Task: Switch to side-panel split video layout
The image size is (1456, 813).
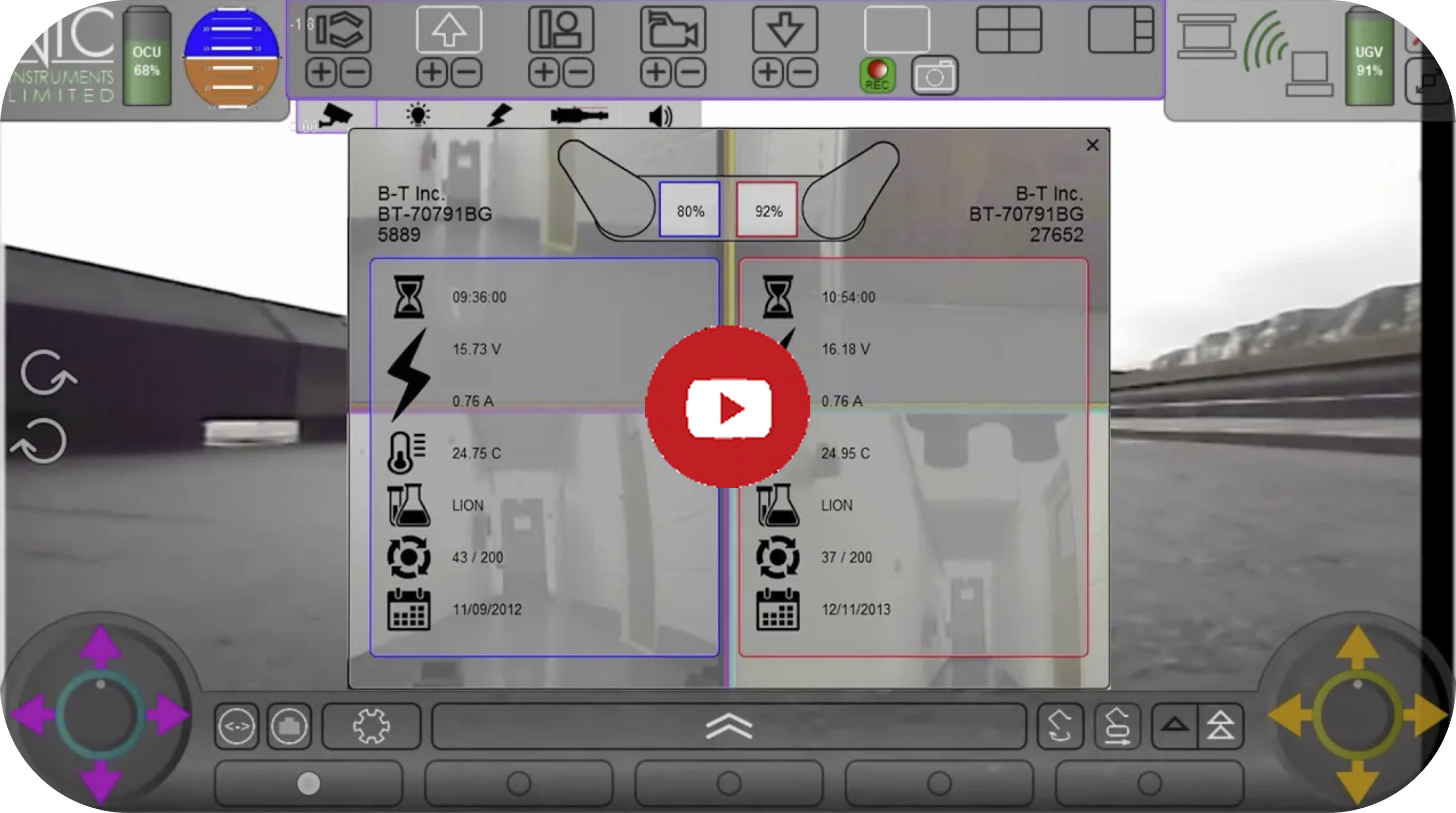Action: coord(1121,30)
